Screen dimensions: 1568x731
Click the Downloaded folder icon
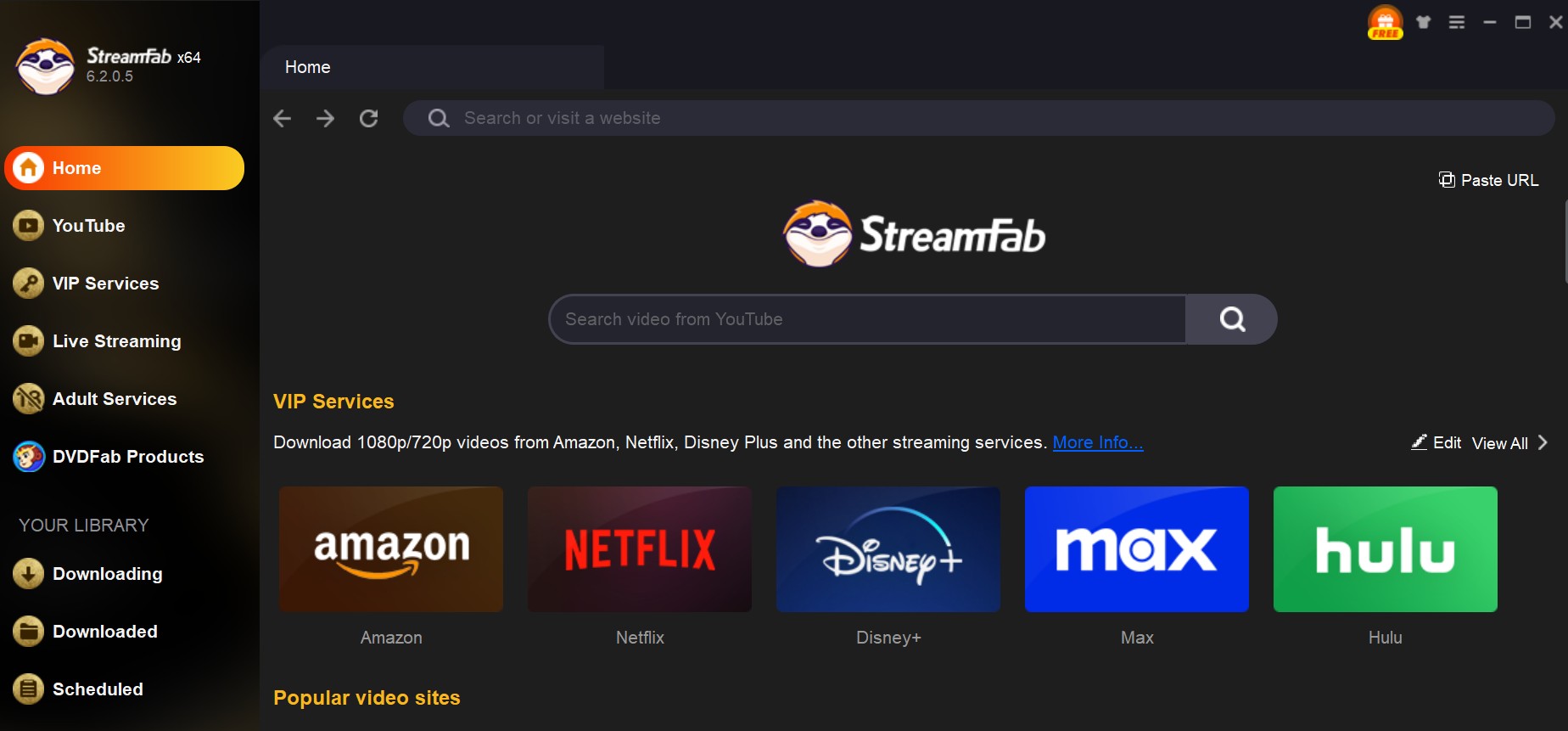(x=28, y=632)
